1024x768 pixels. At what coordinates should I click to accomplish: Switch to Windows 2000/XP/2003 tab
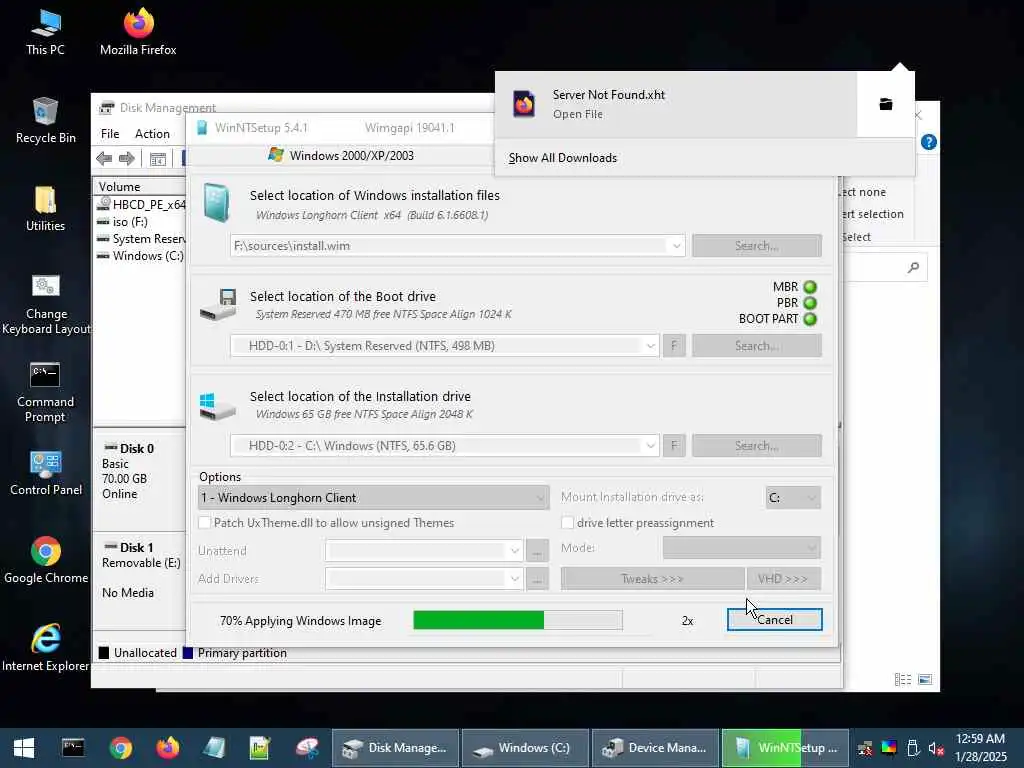point(341,155)
